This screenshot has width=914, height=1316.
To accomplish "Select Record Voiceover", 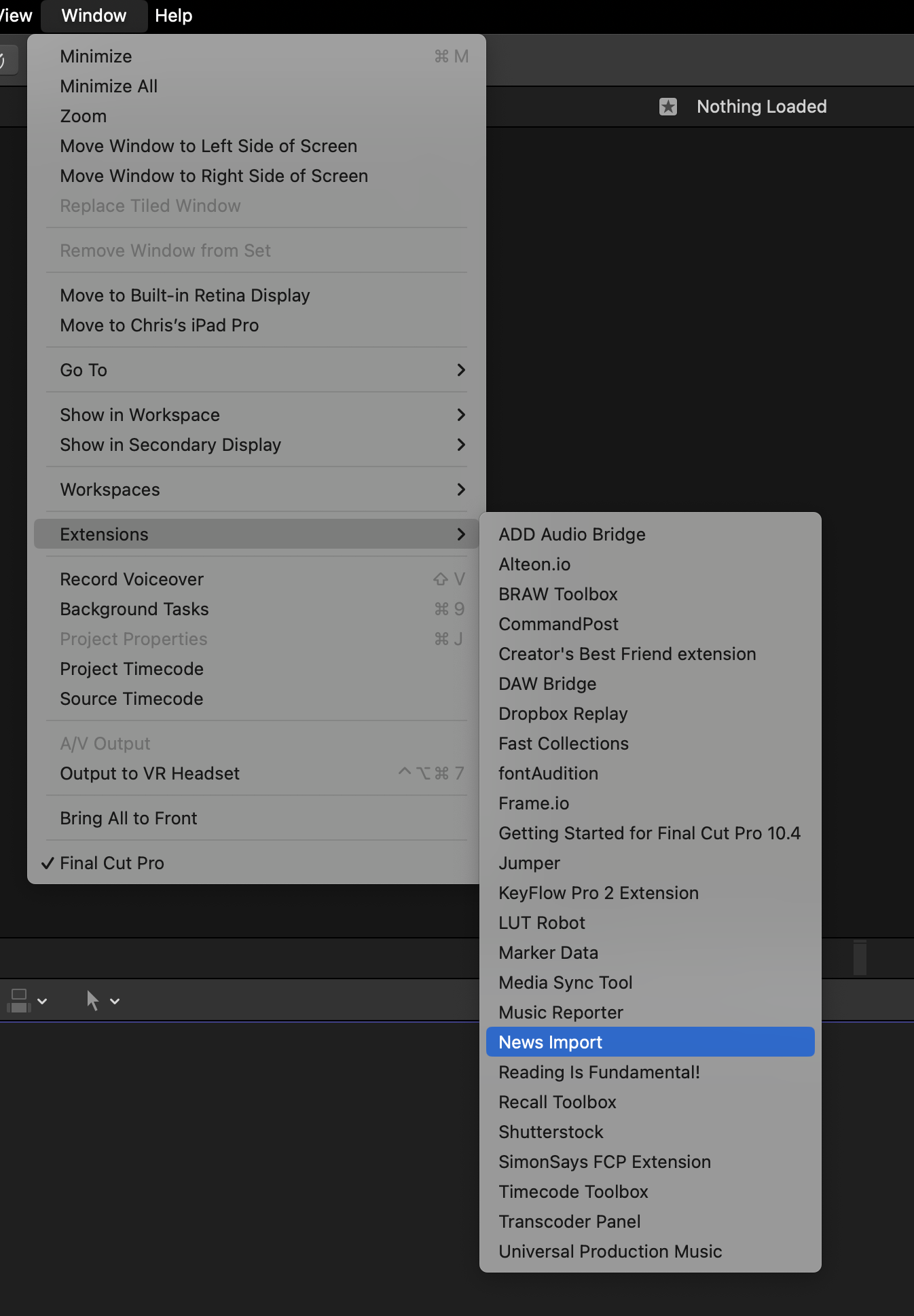I will pyautogui.click(x=132, y=579).
